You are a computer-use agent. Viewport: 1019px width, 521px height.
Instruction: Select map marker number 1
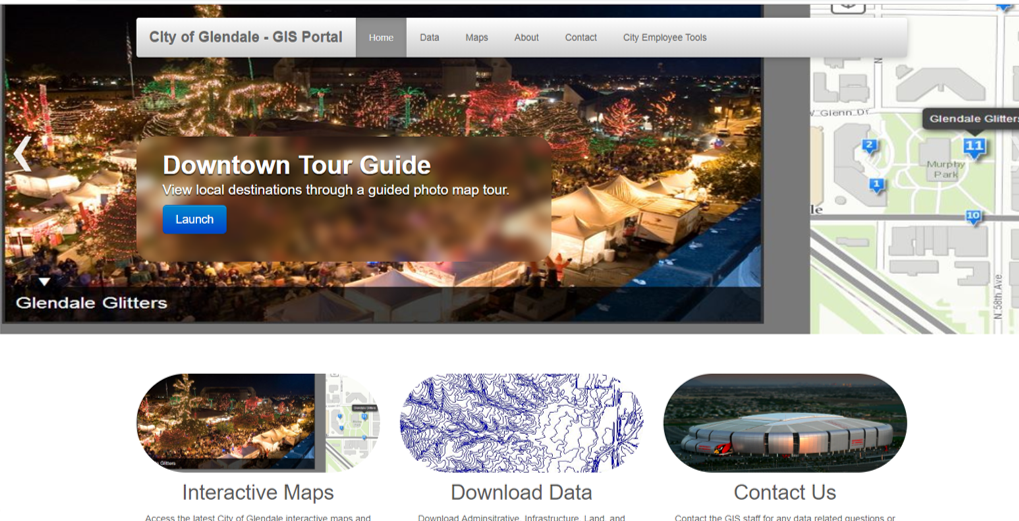click(877, 186)
